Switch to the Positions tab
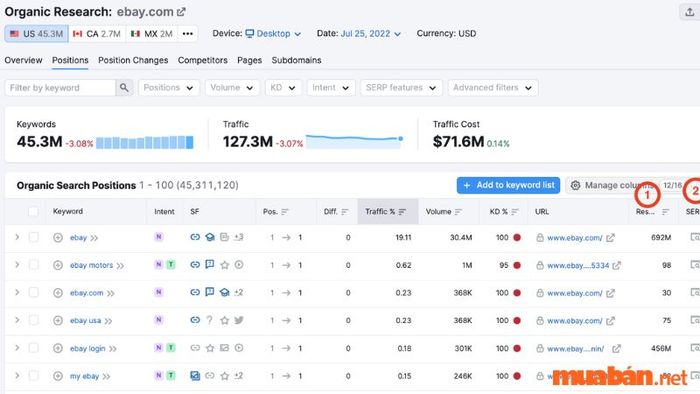 coord(70,60)
